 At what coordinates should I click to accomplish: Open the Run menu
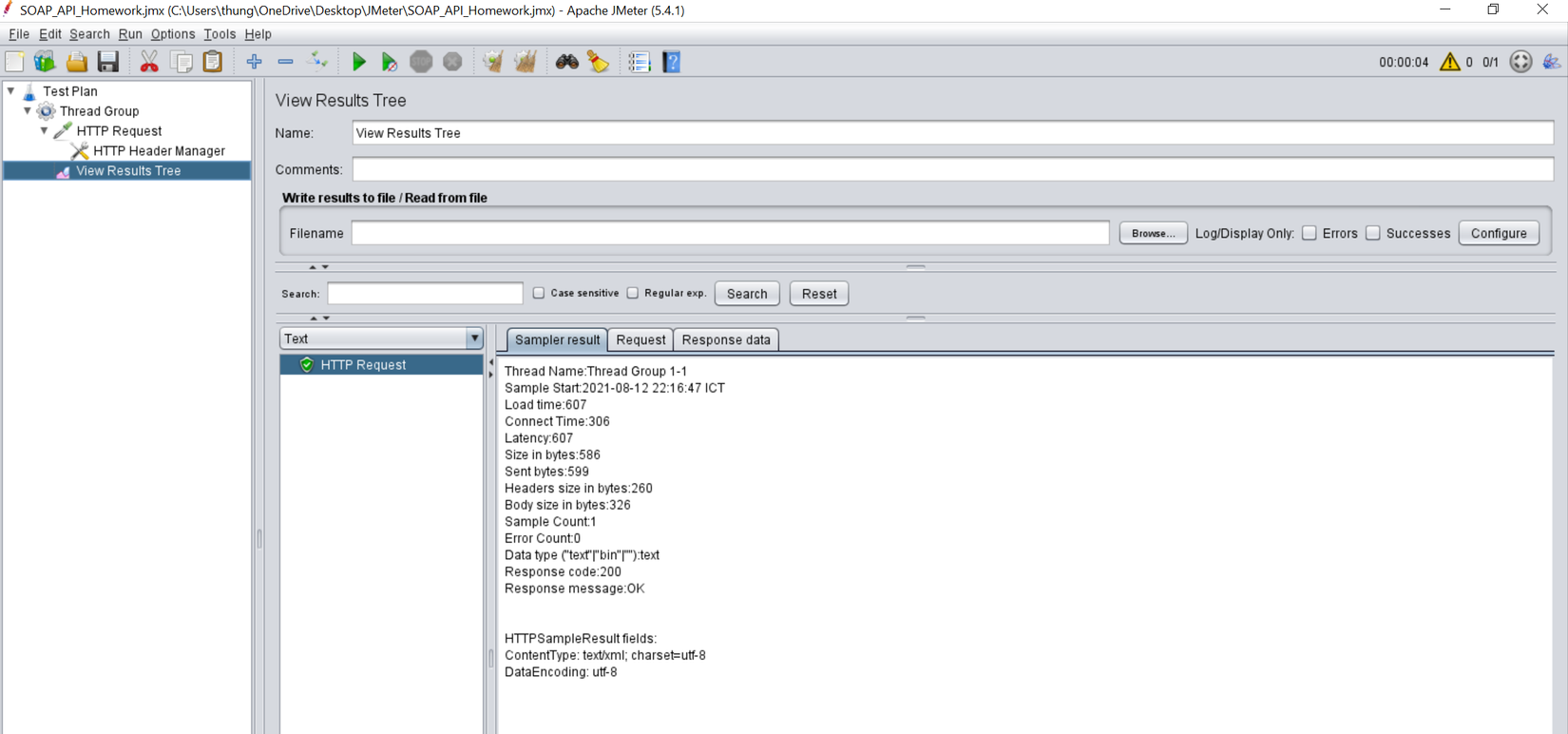(130, 34)
